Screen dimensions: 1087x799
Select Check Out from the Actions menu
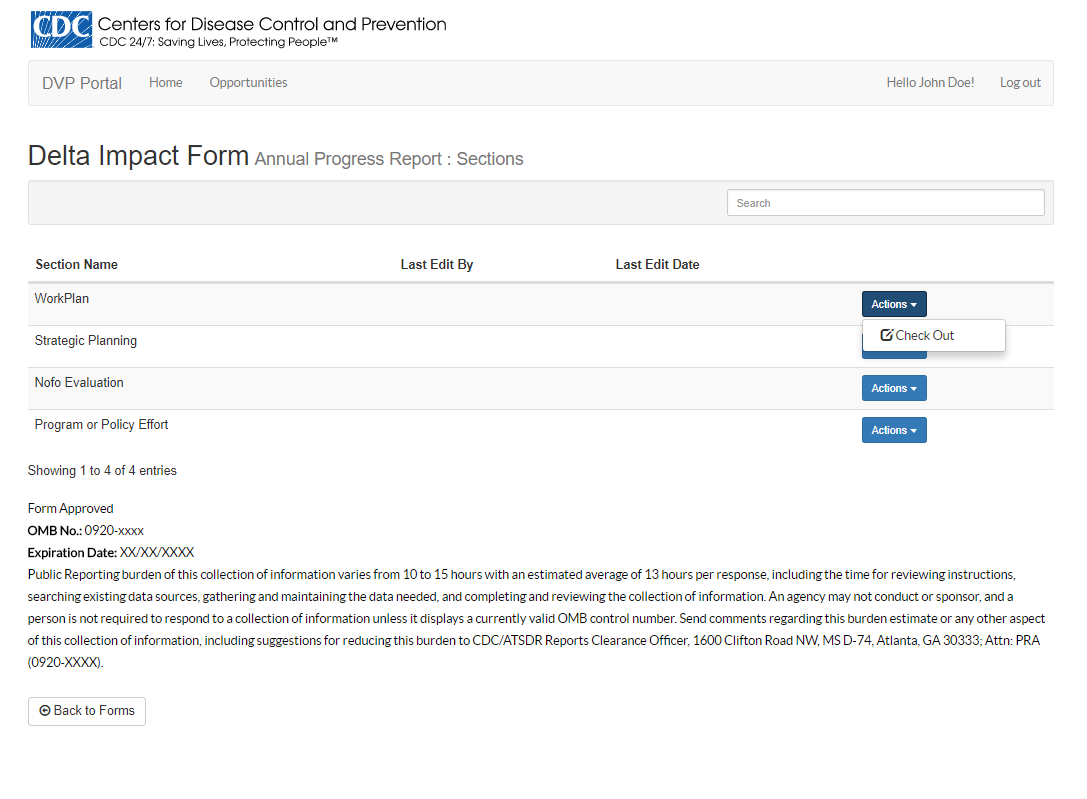pyautogui.click(x=924, y=336)
